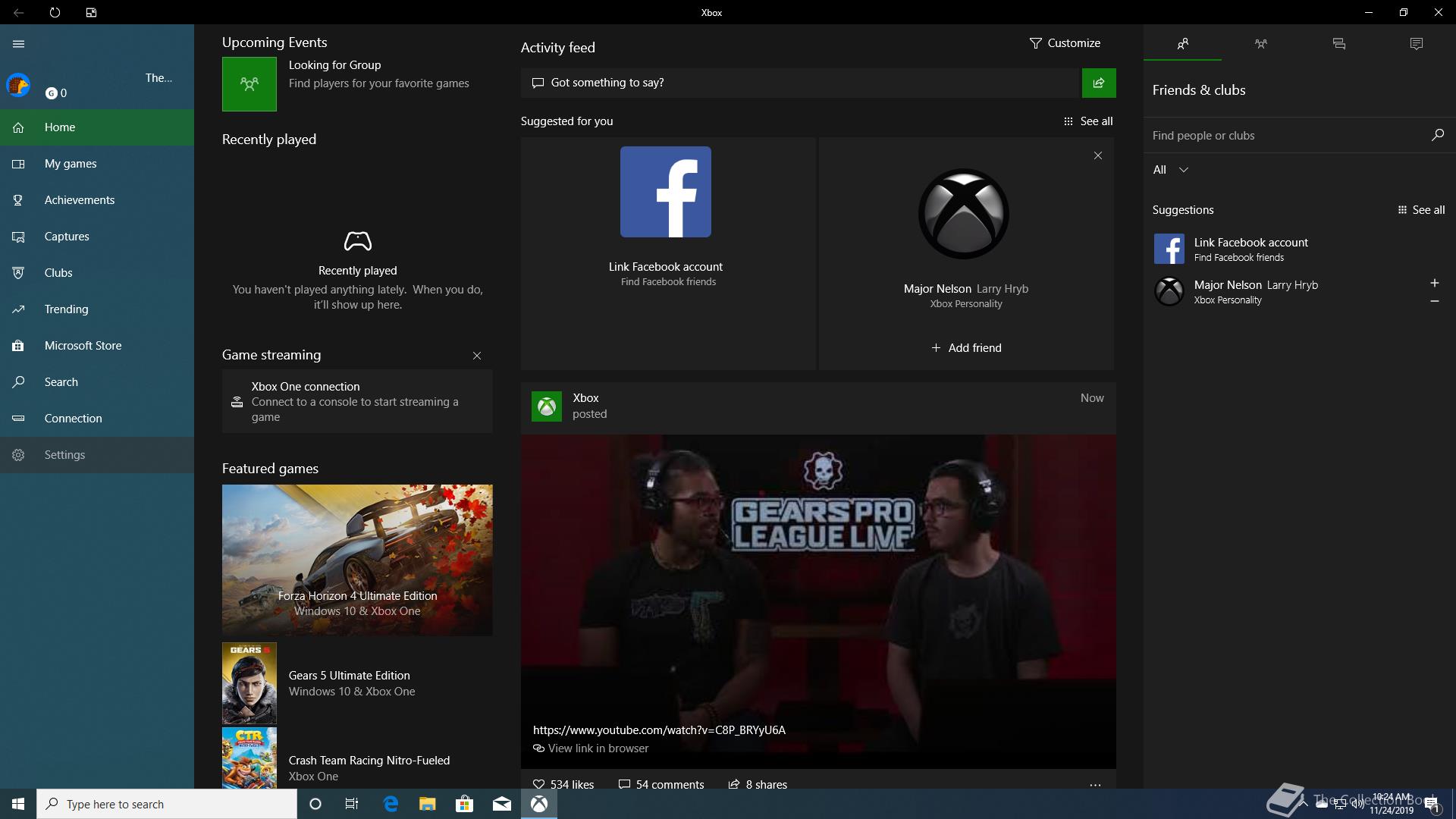Open Trending section
This screenshot has height=819, width=1456.
[x=97, y=309]
